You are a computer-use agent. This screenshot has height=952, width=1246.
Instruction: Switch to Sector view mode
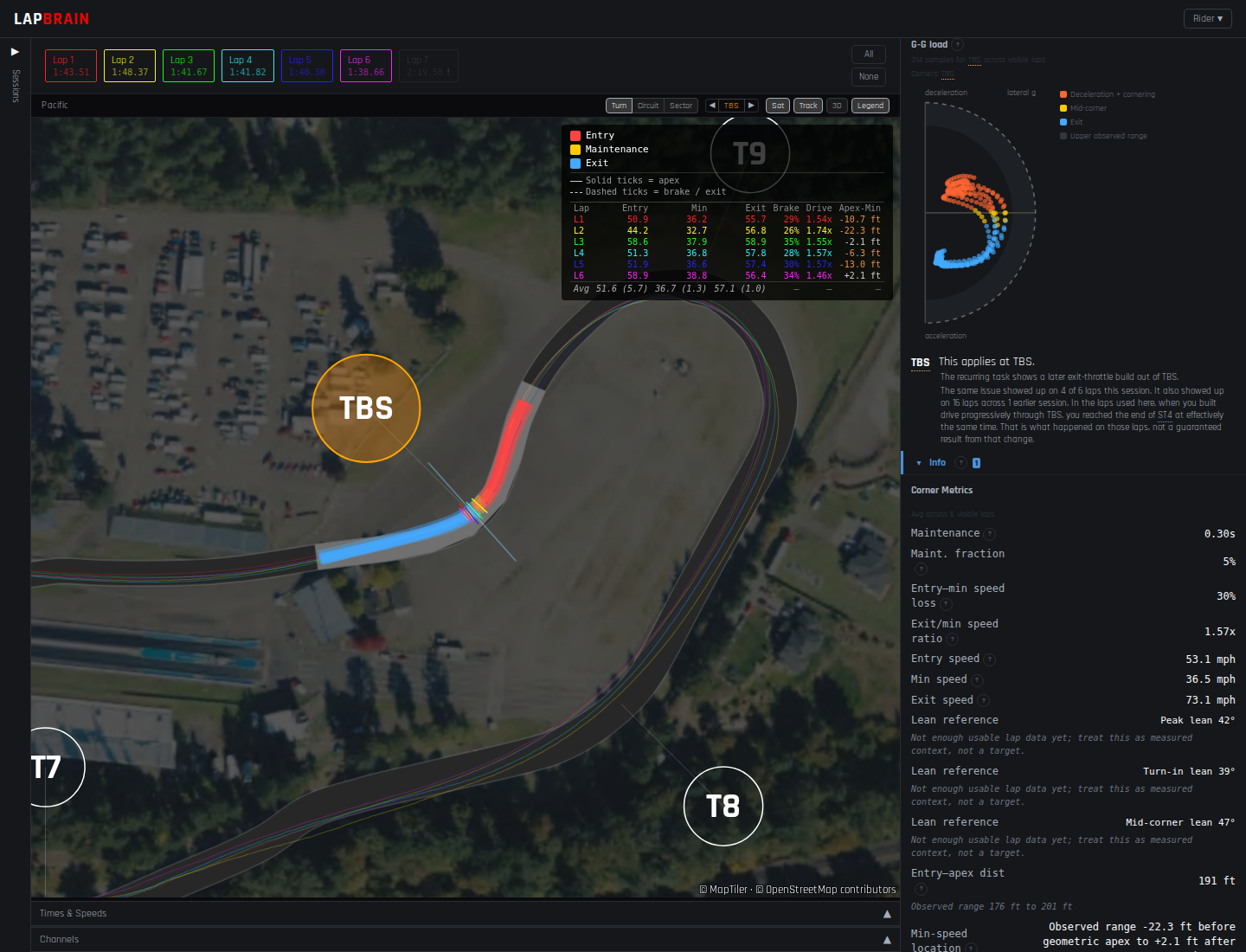681,106
